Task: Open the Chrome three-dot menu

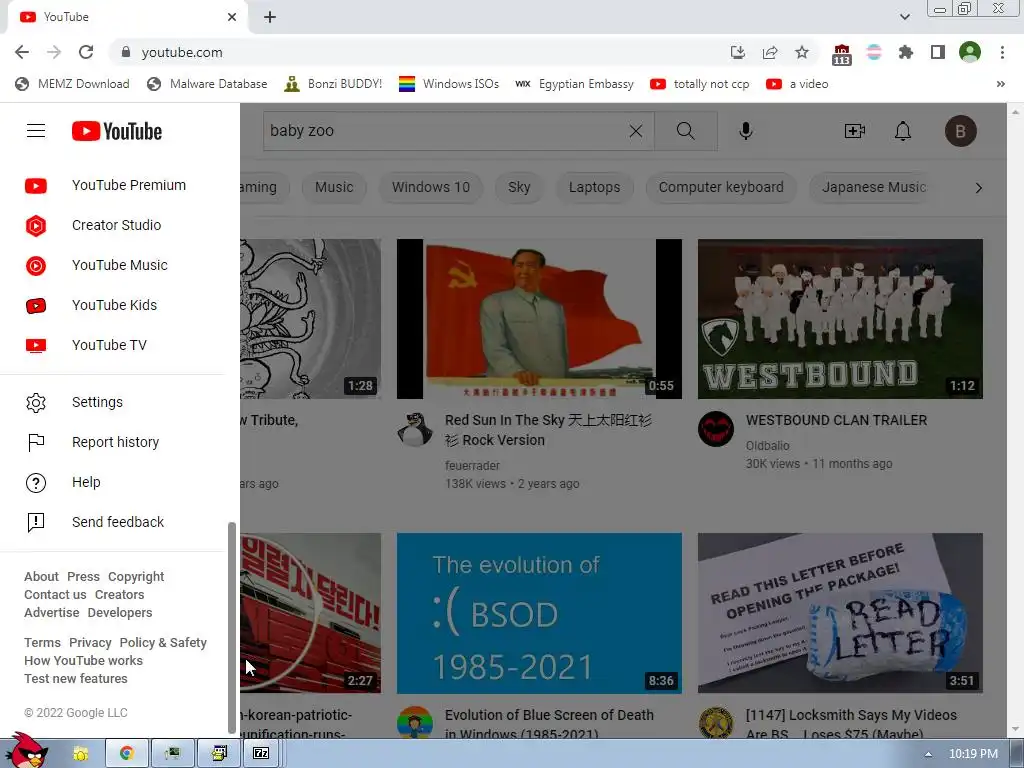Action: click(1002, 52)
